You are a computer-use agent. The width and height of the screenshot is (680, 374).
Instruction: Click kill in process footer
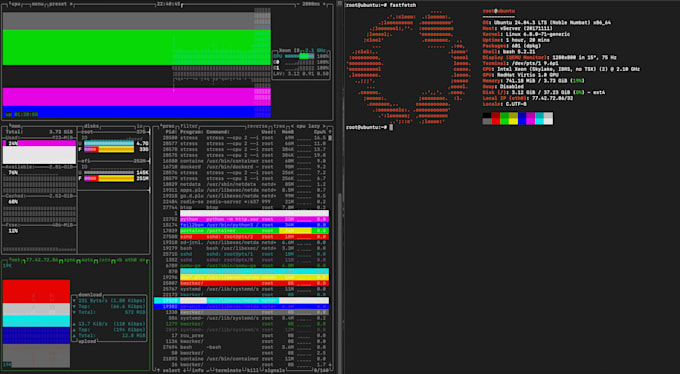[x=252, y=370]
